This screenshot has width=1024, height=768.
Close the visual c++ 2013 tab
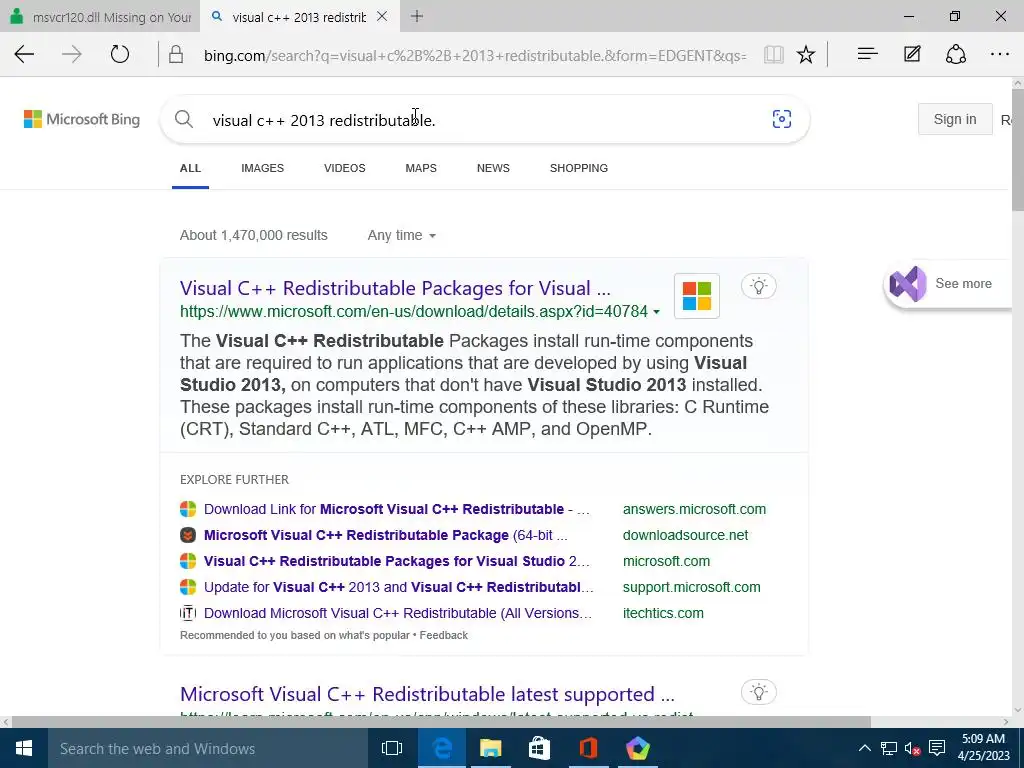[382, 16]
